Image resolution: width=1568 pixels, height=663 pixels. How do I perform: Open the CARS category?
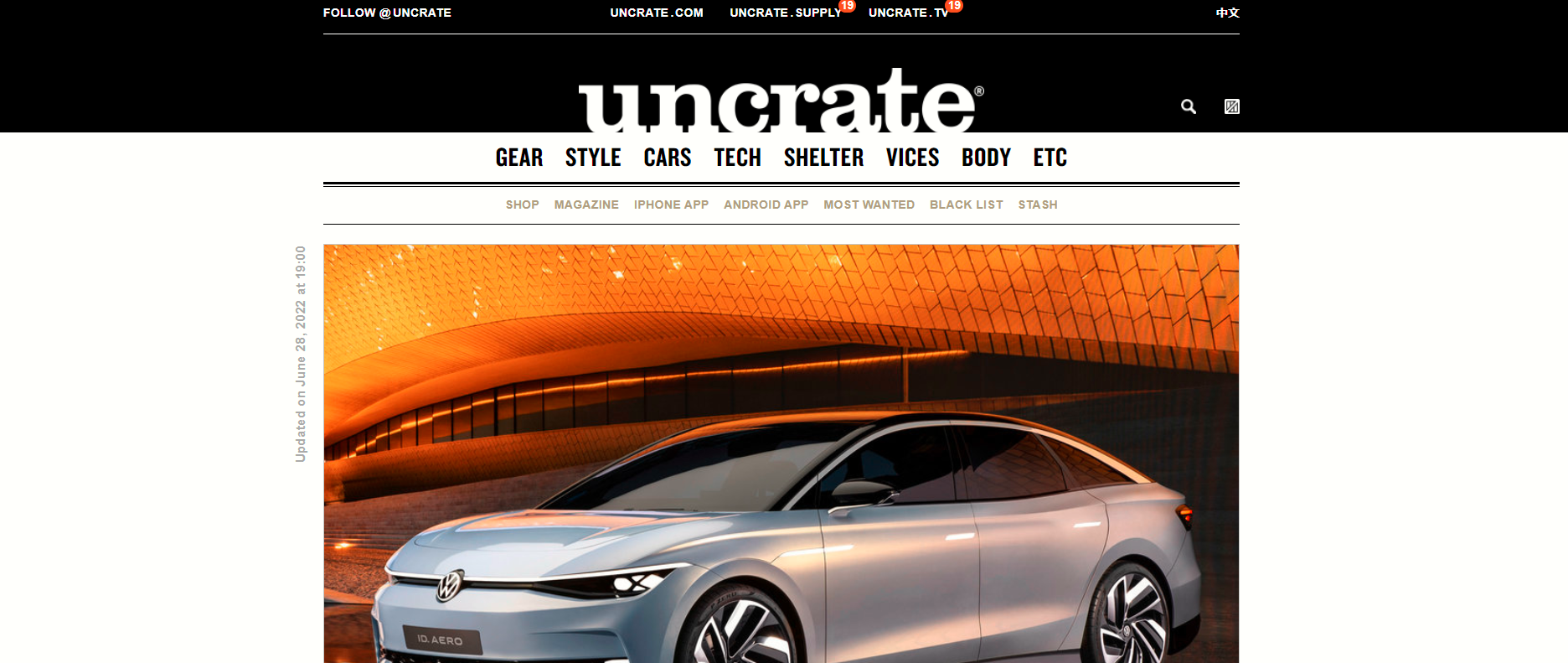tap(668, 158)
